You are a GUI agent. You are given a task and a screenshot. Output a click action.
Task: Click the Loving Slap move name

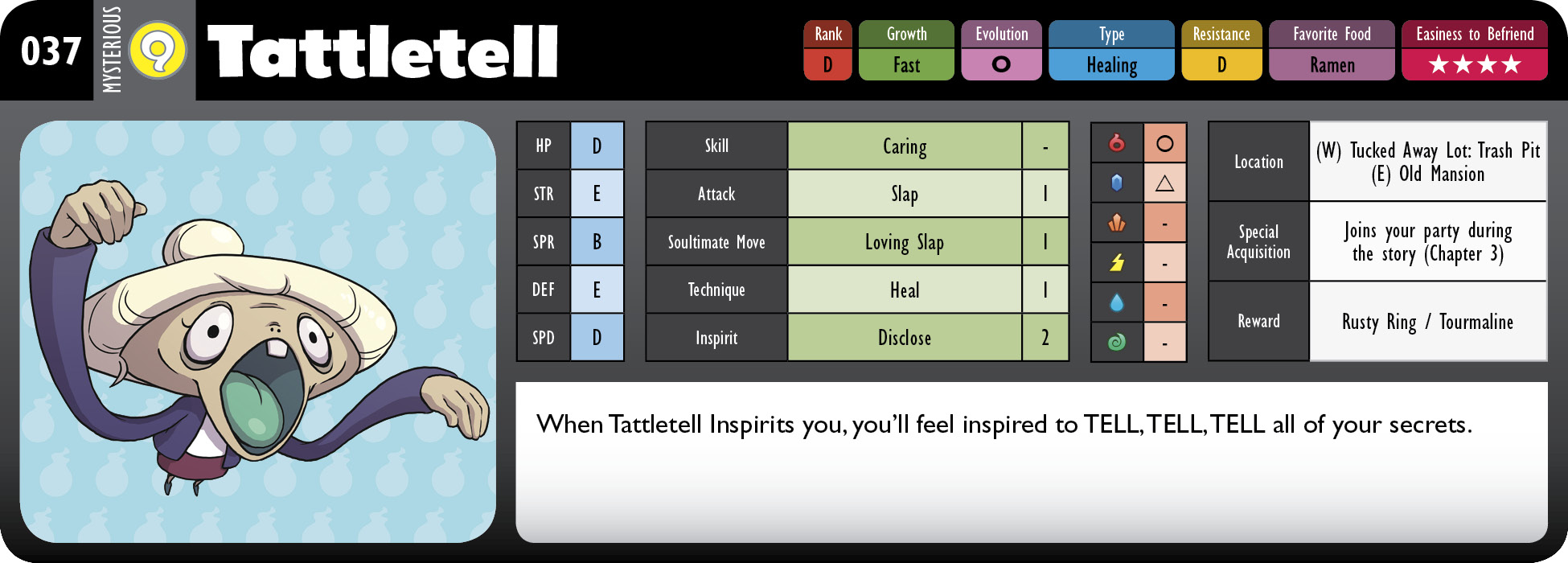coord(905,242)
